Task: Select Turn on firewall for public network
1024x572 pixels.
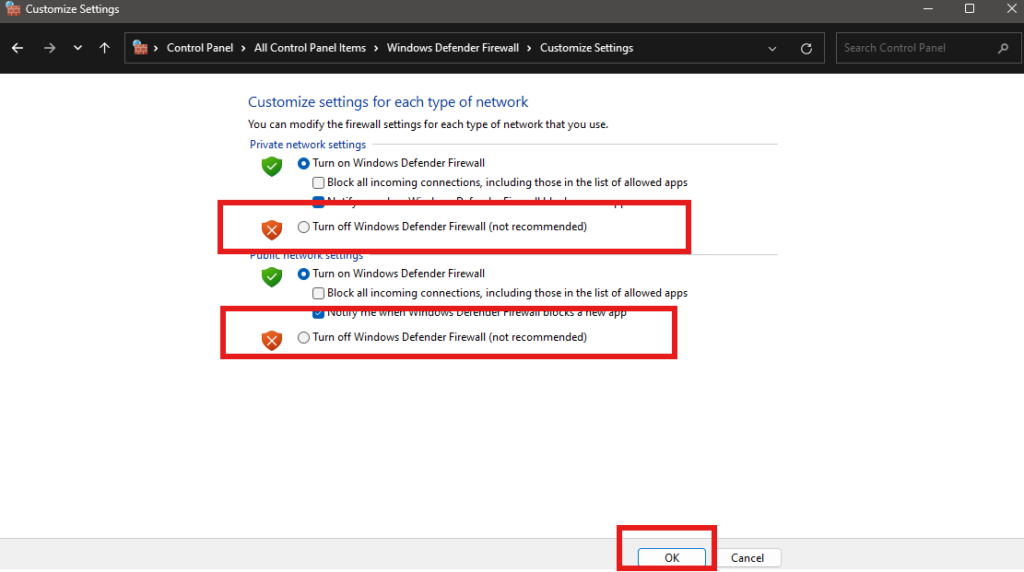Action: 304,274
